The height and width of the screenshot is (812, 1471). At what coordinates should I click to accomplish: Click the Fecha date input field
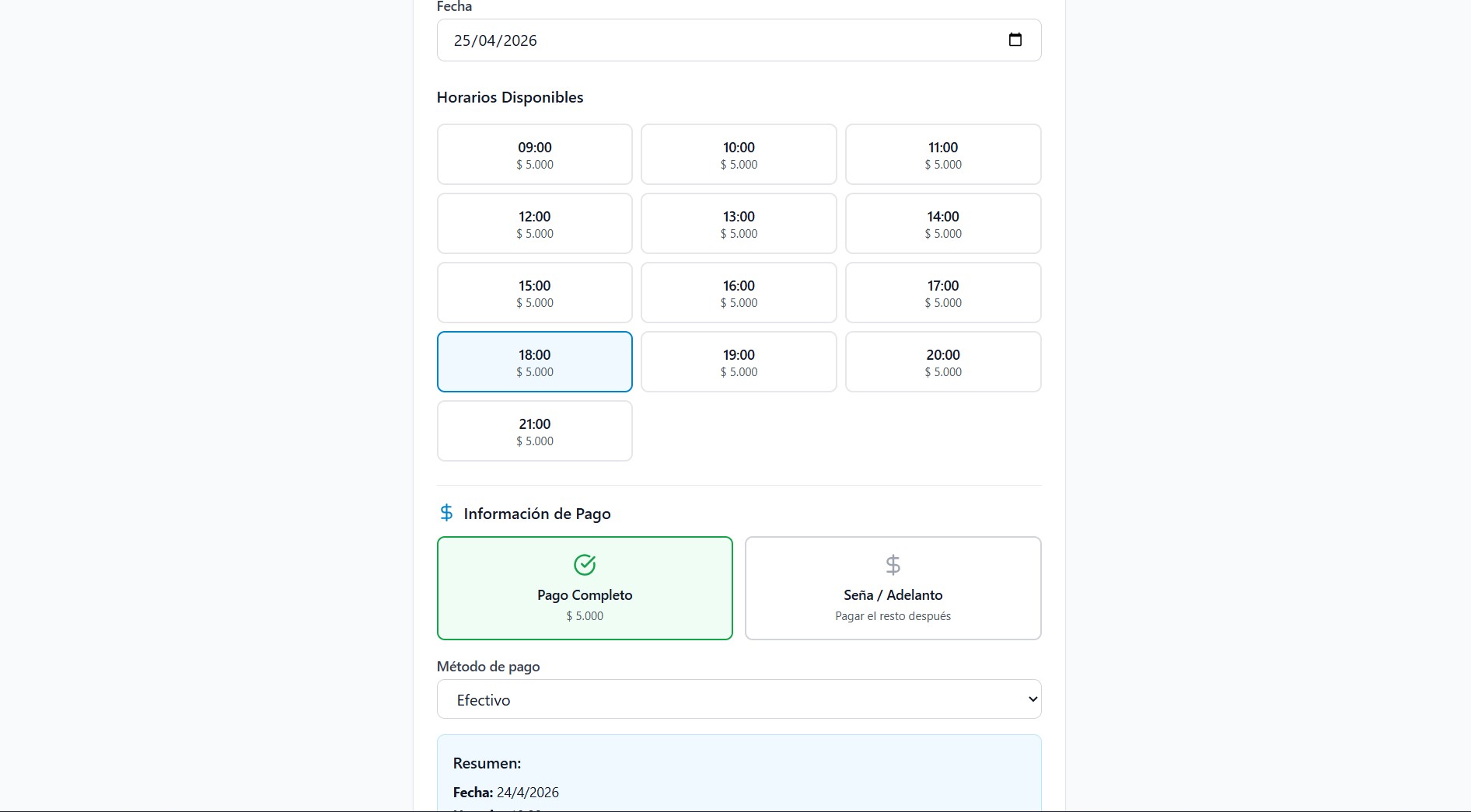coord(700,40)
